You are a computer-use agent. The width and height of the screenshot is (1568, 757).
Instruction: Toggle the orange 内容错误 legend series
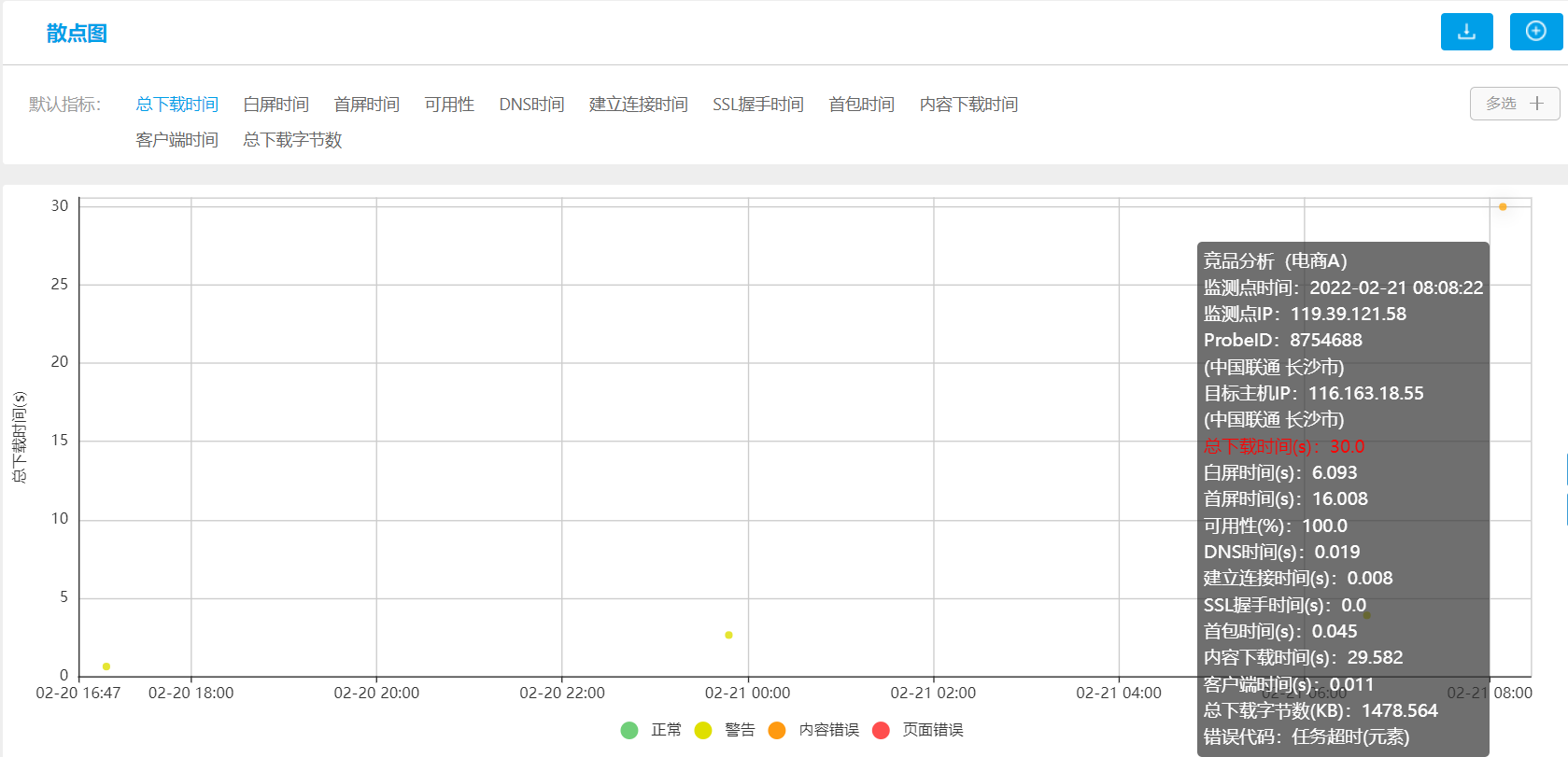pos(813,730)
